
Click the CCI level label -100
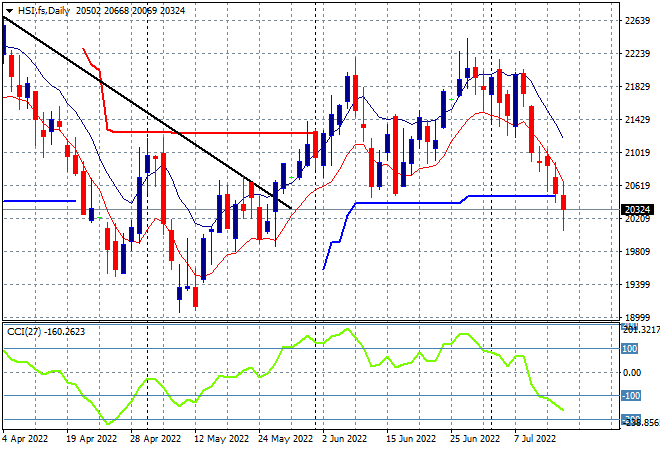coord(631,396)
